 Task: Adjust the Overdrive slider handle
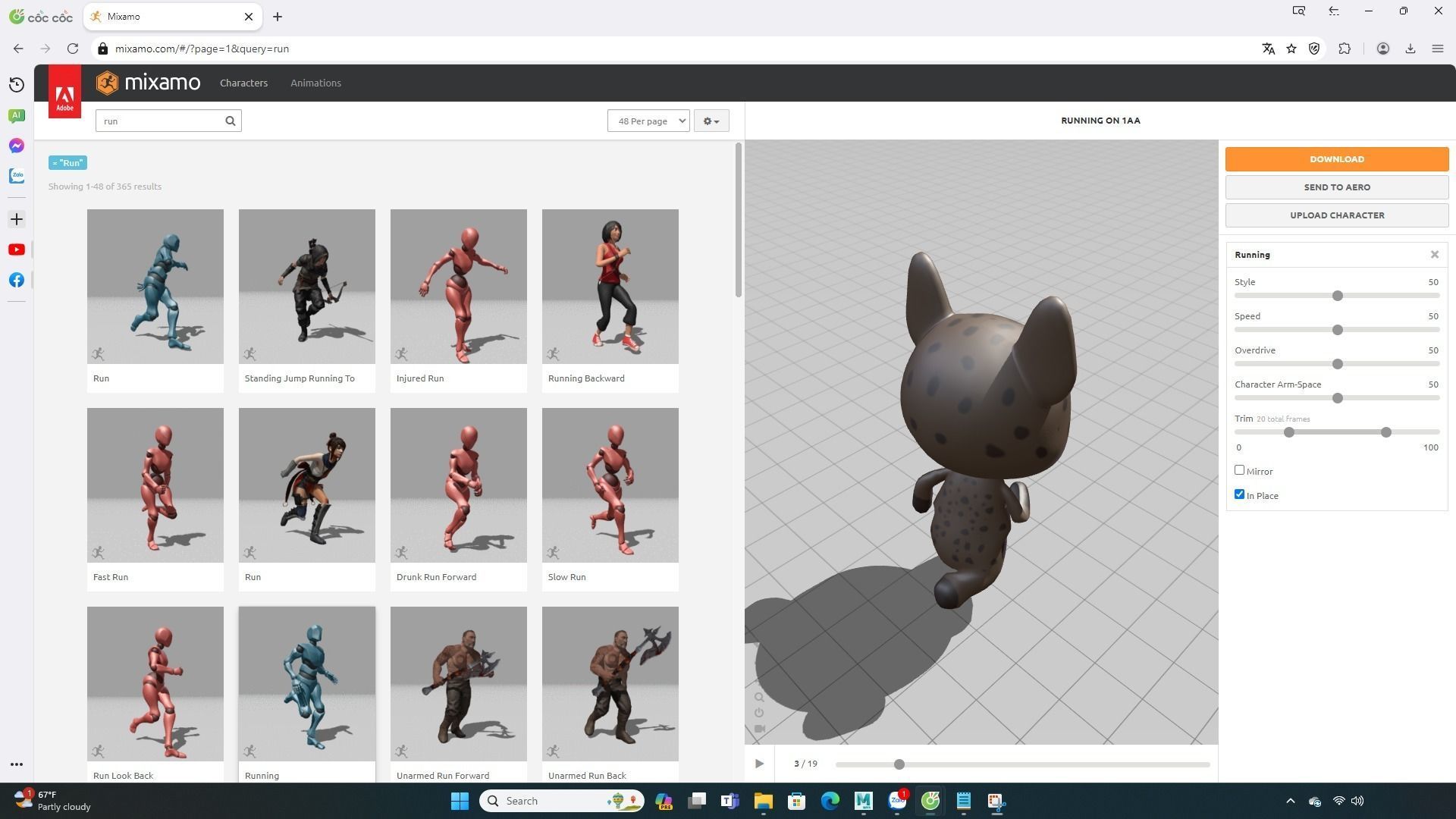[1338, 364]
